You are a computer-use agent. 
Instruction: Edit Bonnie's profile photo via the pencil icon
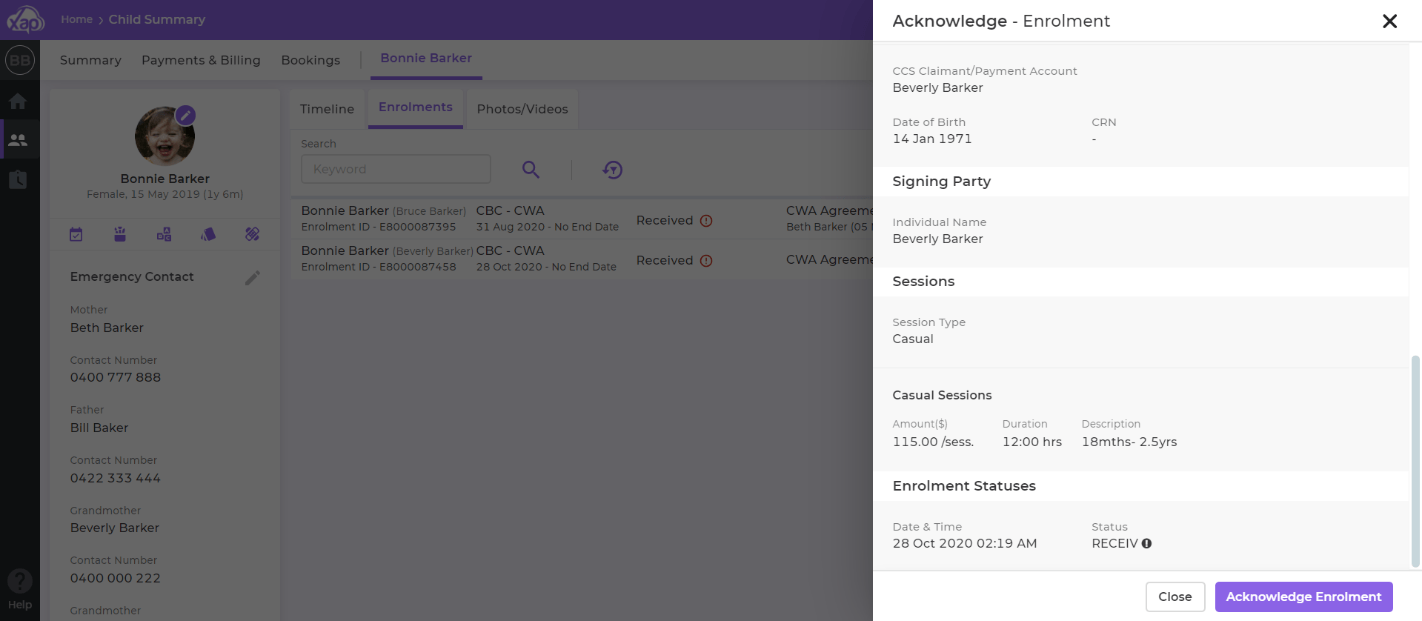[186, 115]
